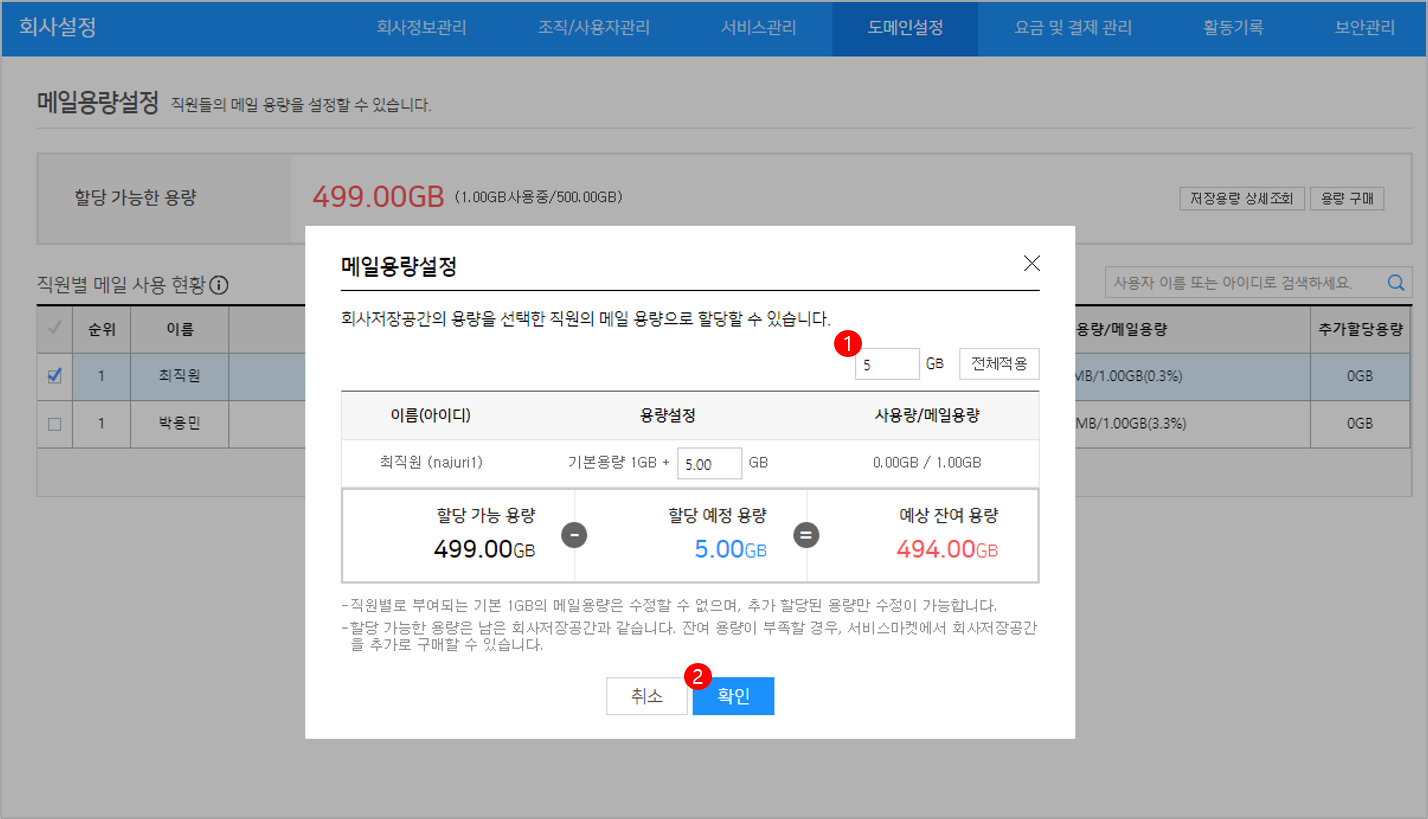Toggle checkbox for 최직원 row
The image size is (1428, 819).
click(x=55, y=376)
